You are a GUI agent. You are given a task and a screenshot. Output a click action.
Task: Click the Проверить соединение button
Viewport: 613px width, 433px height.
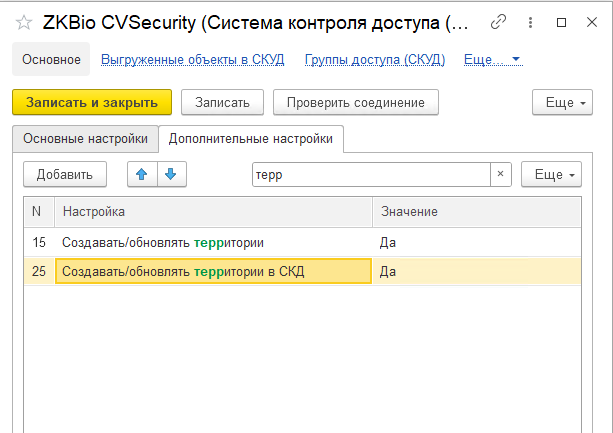click(356, 102)
